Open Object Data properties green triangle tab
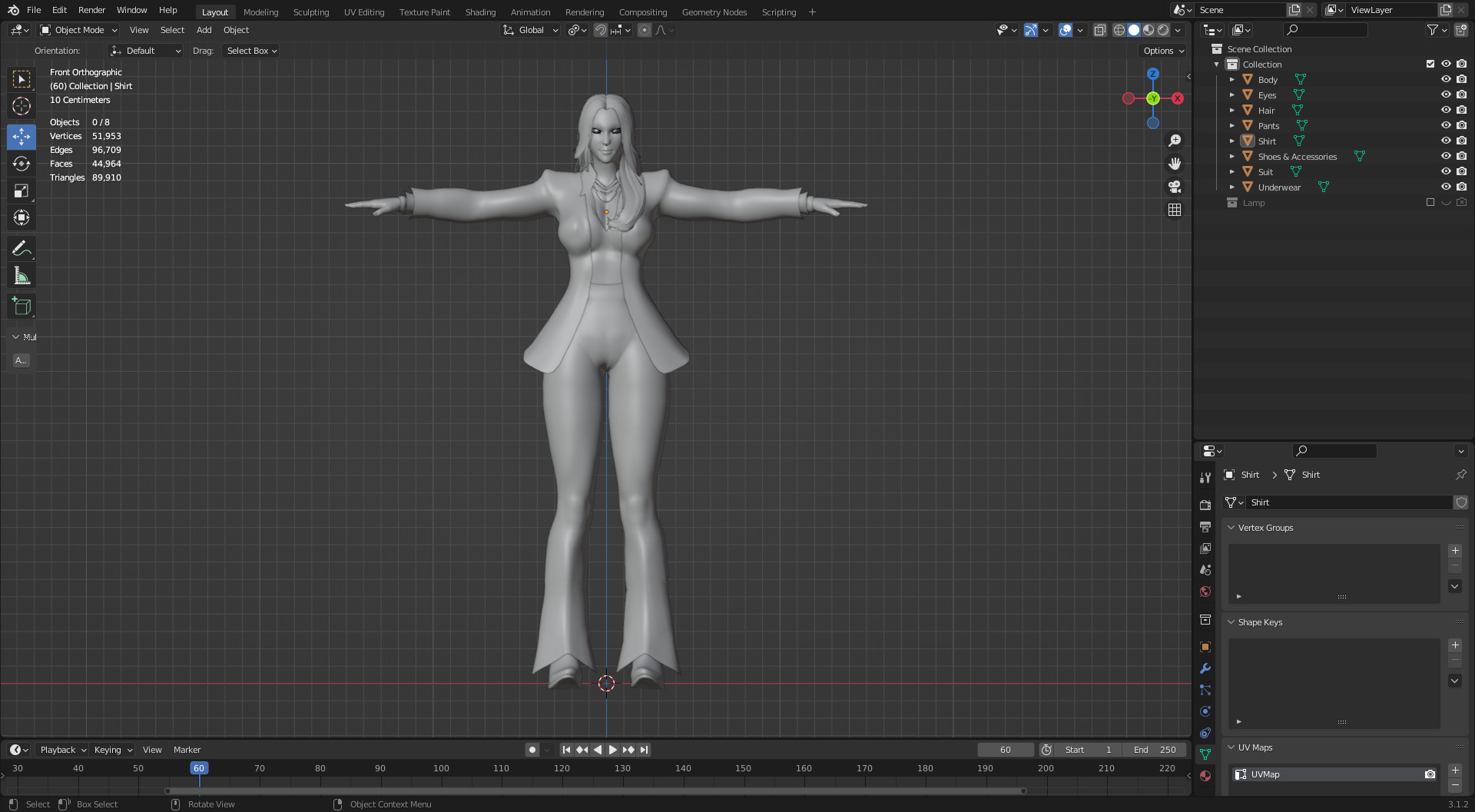The height and width of the screenshot is (812, 1475). point(1205,754)
